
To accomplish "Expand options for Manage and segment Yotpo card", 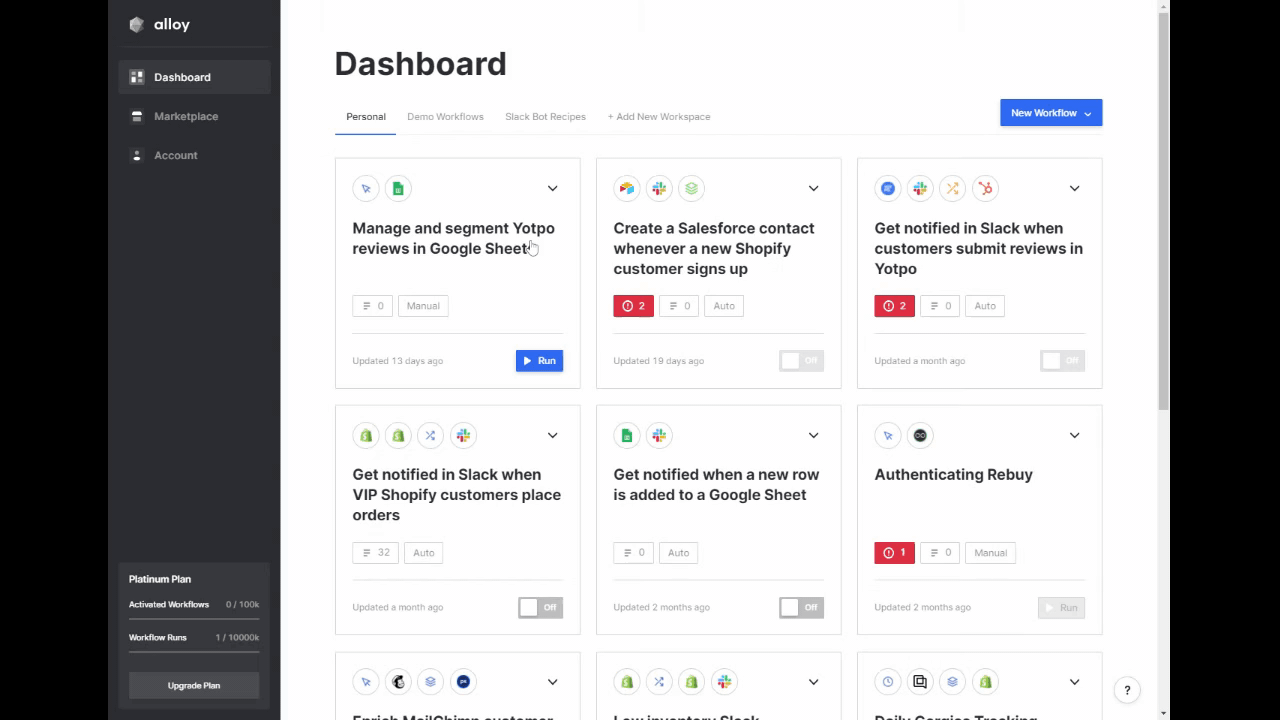I will coord(552,188).
